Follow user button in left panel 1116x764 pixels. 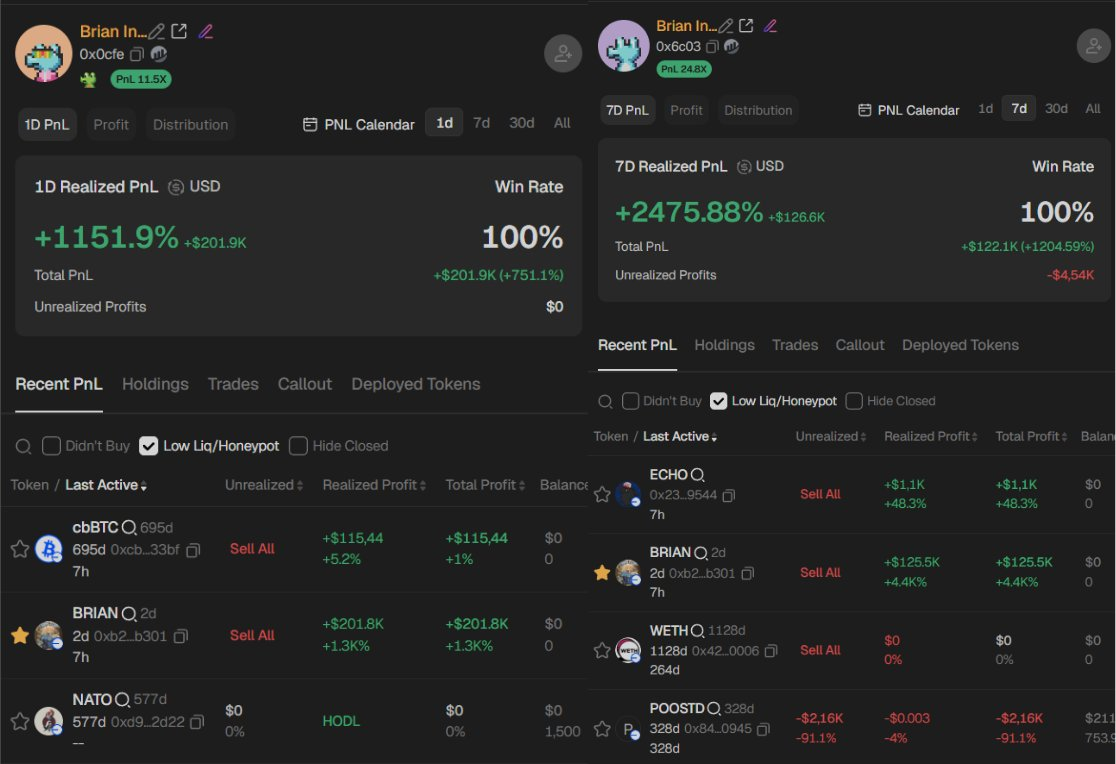pos(562,53)
